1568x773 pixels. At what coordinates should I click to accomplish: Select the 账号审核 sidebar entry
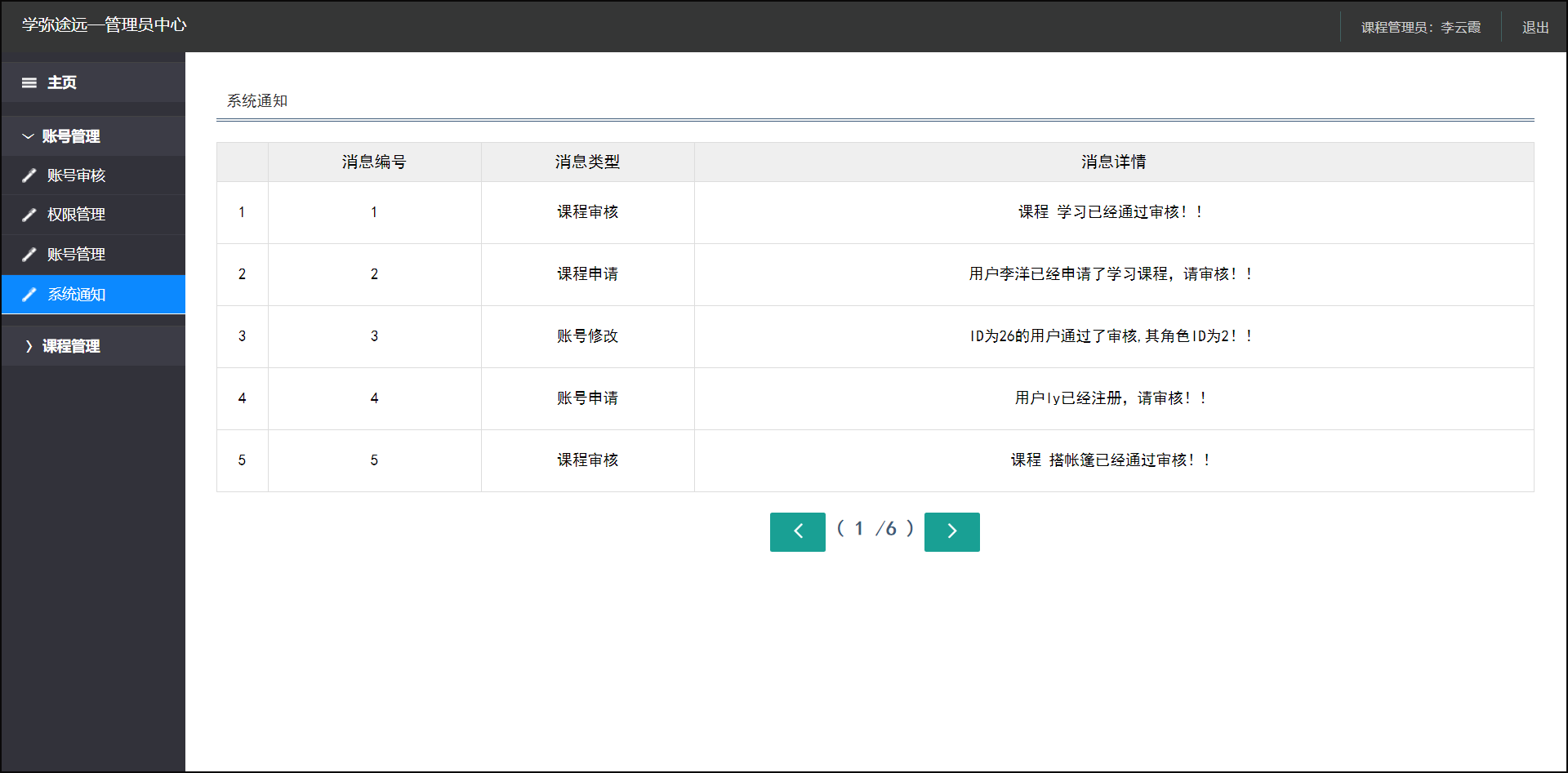point(76,175)
